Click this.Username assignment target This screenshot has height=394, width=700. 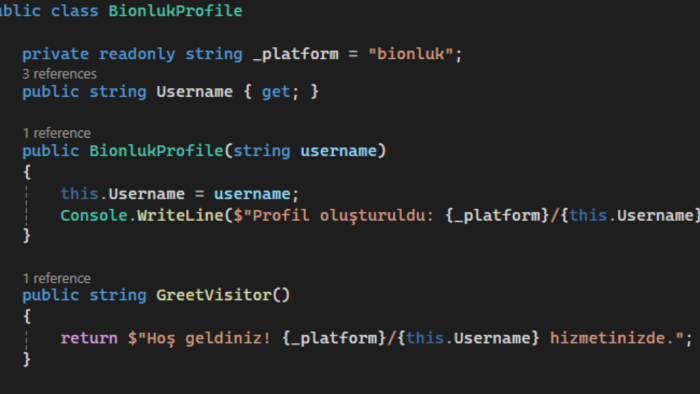click(x=123, y=194)
